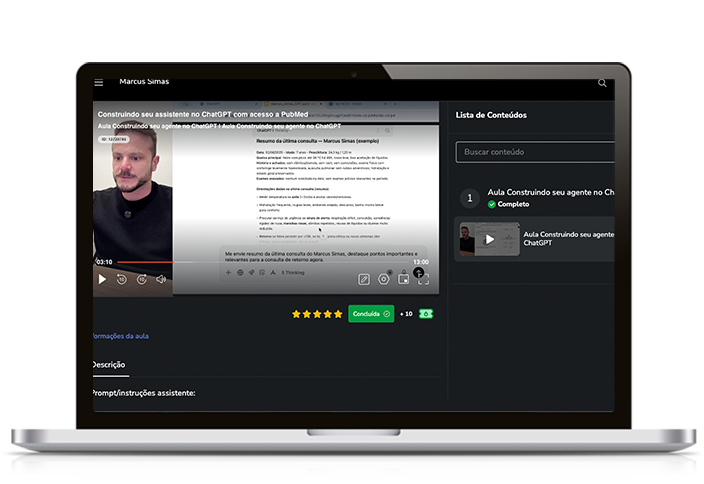The height and width of the screenshot is (484, 704).
Task: Rate the lesson five stars
Action: click(338, 314)
